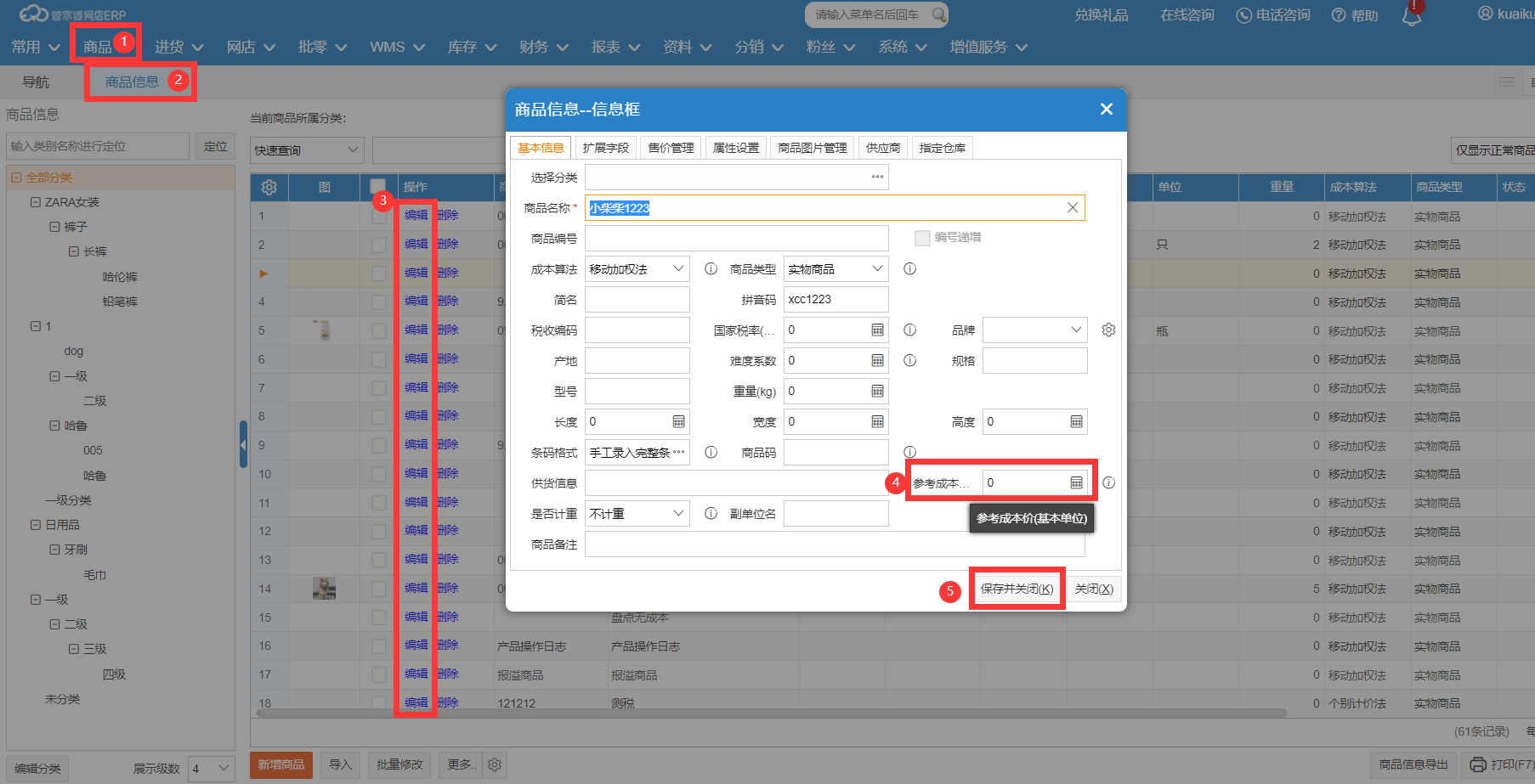Viewport: 1535px width, 784px height.
Task: Open brand settings gear icon
Action: click(1108, 330)
